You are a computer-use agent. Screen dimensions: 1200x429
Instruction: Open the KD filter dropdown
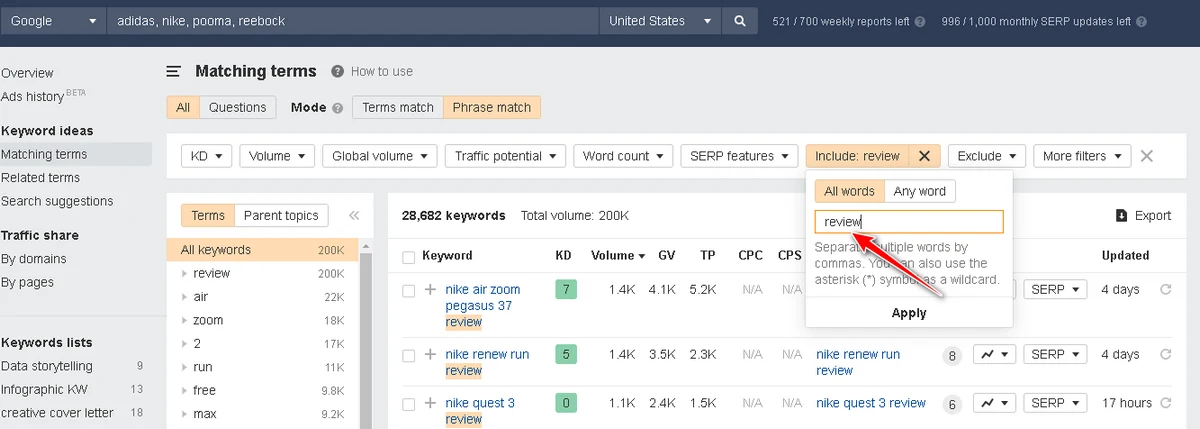(x=206, y=156)
